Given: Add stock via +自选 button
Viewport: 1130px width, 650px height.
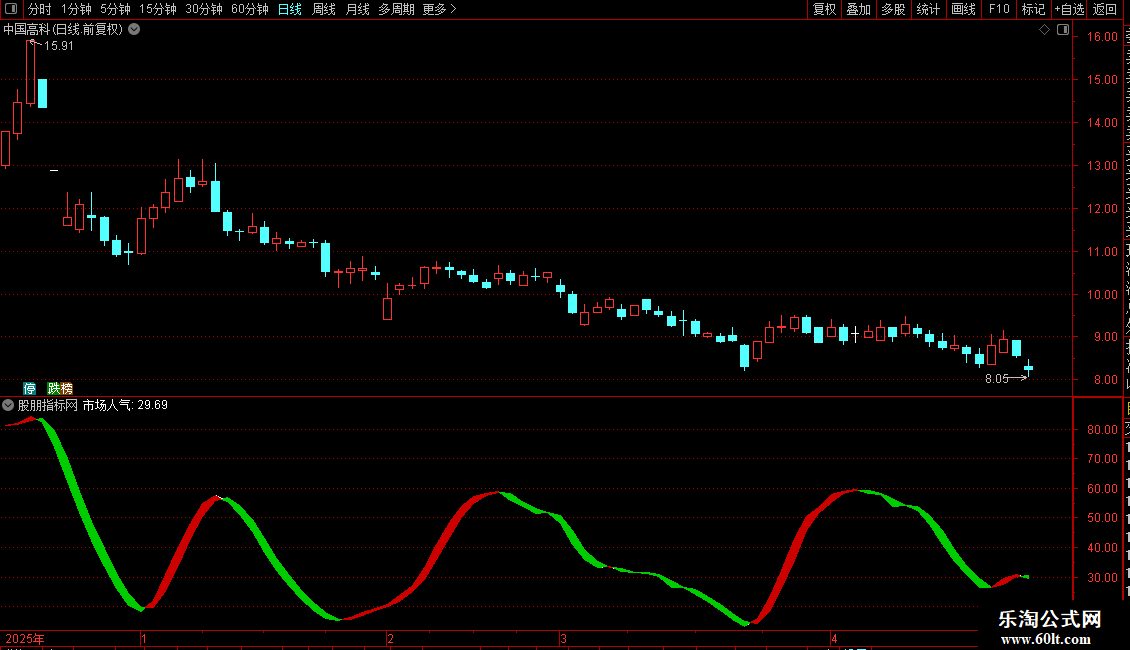Looking at the screenshot, I should click(1069, 9).
